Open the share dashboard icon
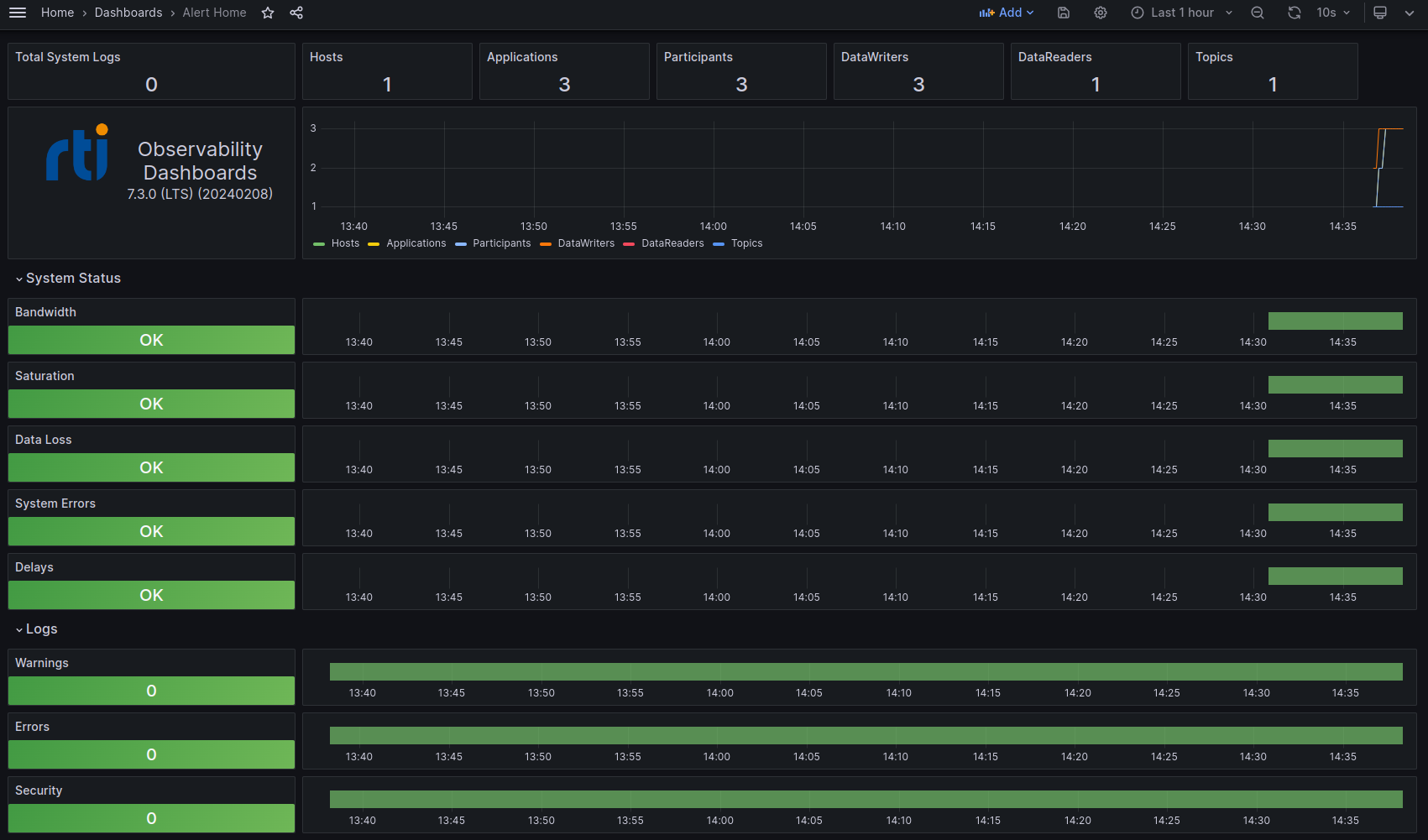This screenshot has height=840, width=1428. click(296, 13)
